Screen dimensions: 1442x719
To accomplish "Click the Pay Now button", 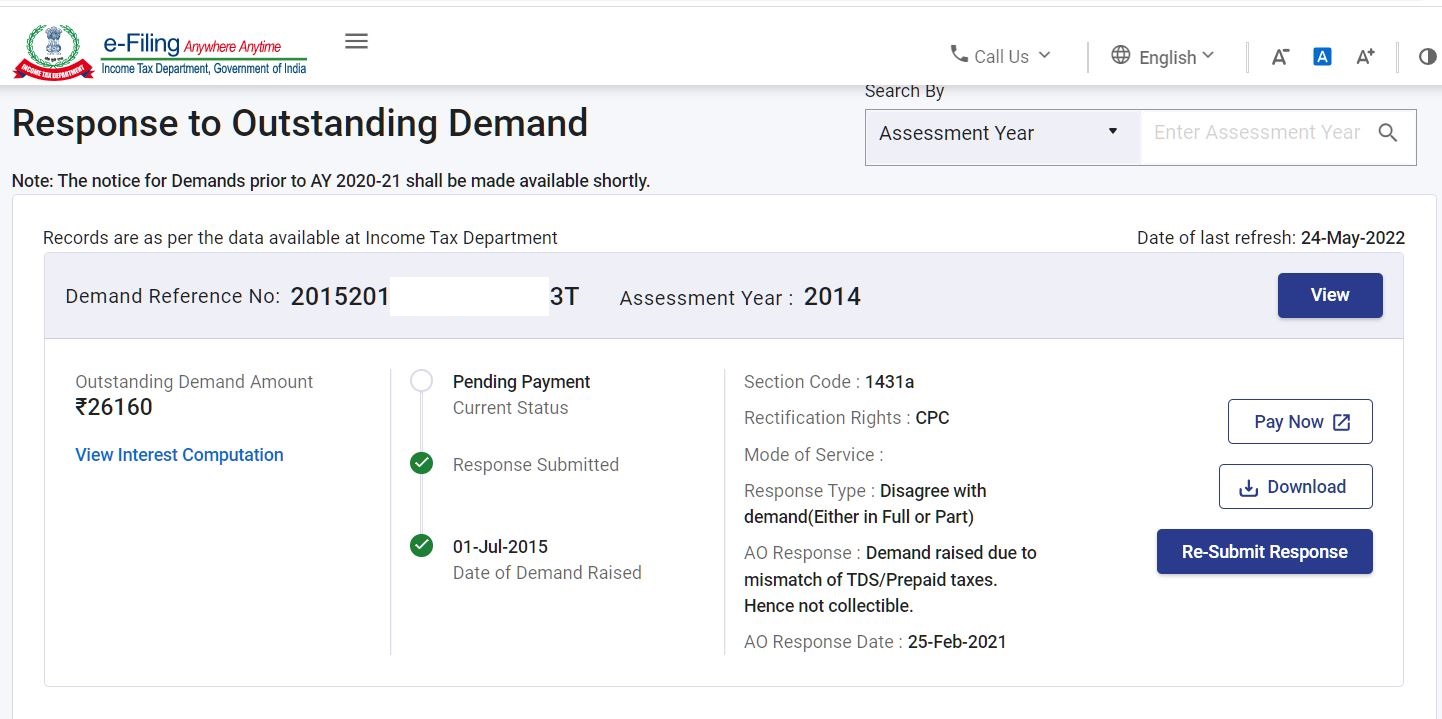I will pyautogui.click(x=1300, y=422).
